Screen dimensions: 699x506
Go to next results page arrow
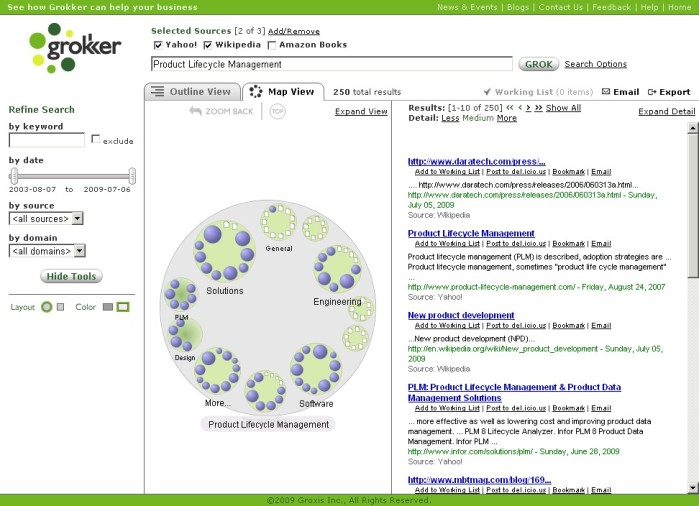pos(528,108)
